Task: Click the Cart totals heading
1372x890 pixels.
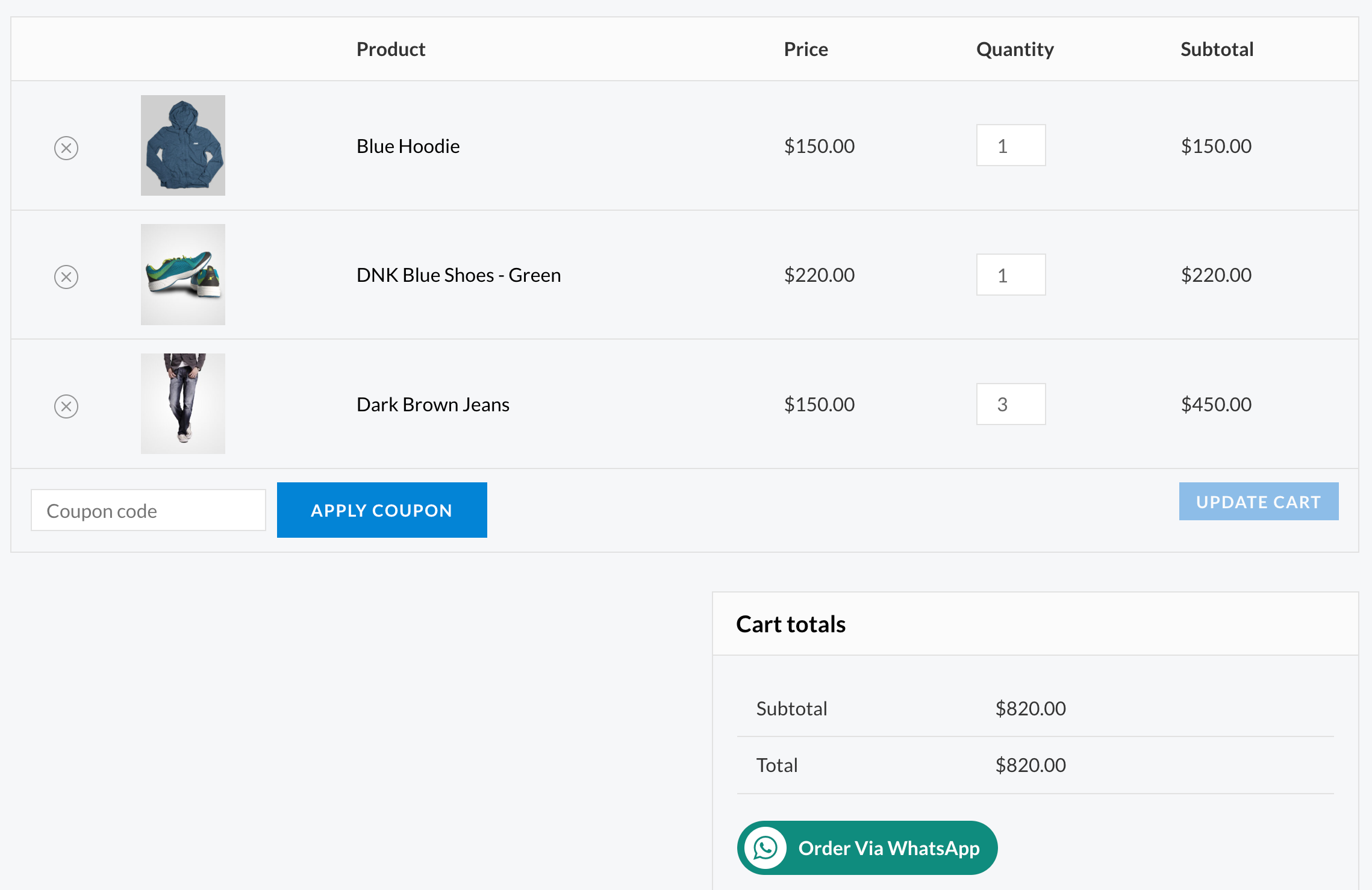Action: (790, 624)
